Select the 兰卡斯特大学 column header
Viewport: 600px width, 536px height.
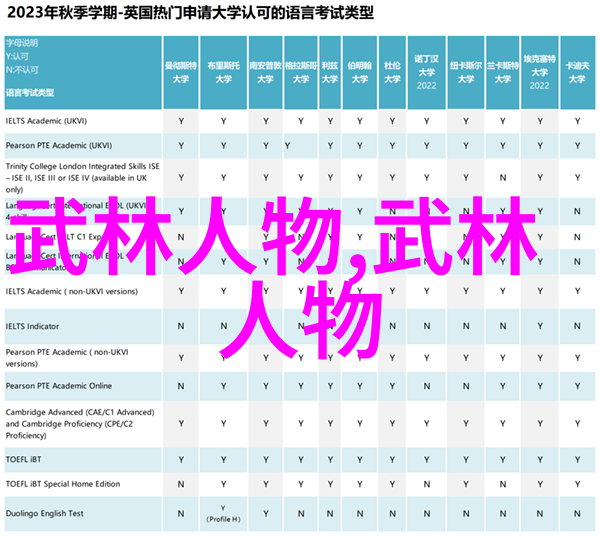coord(502,72)
